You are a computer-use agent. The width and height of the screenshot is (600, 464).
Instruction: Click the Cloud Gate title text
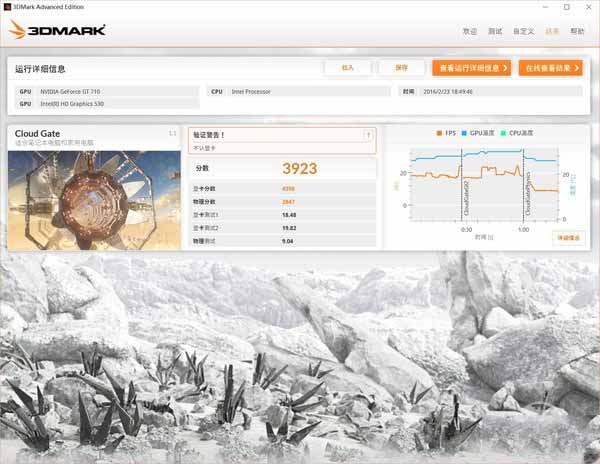click(x=37, y=134)
